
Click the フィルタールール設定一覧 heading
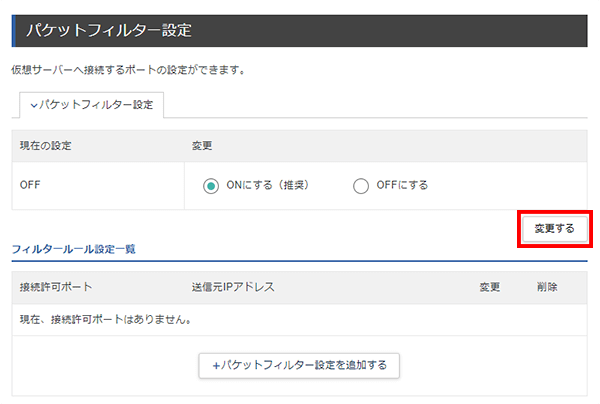pyautogui.click(x=73, y=249)
